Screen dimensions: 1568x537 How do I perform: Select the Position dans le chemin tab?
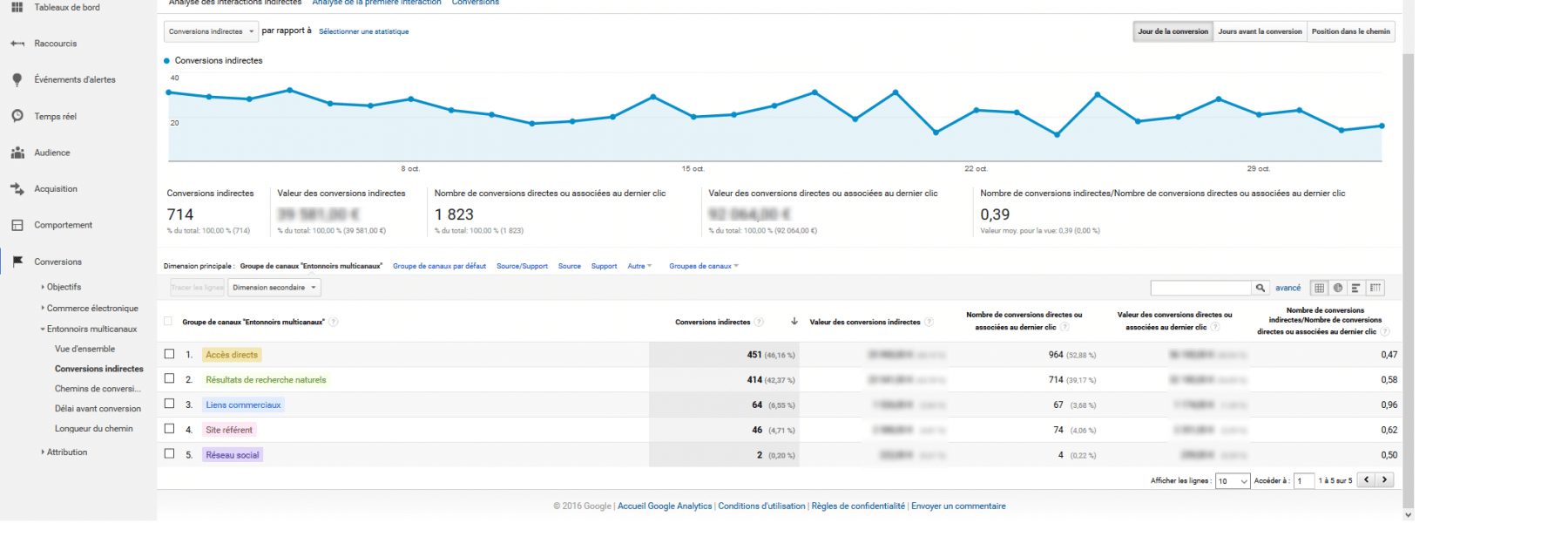[x=1351, y=31]
